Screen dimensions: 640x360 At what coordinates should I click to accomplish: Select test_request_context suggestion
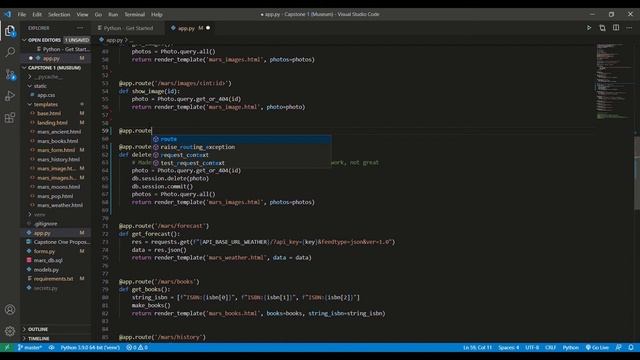242,163
